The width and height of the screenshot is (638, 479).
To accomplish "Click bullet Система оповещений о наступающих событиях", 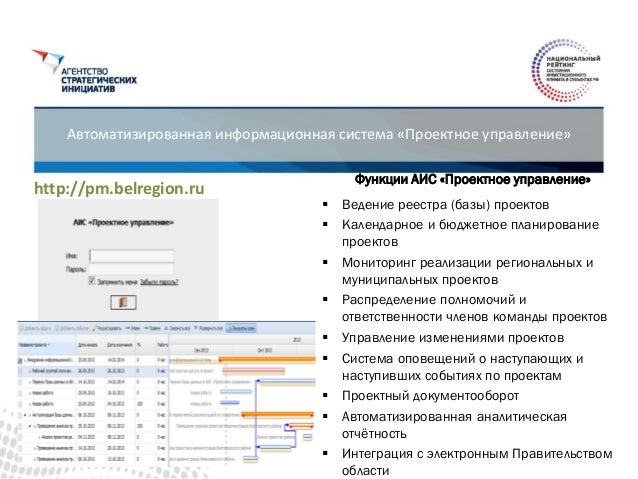I will pos(463,367).
